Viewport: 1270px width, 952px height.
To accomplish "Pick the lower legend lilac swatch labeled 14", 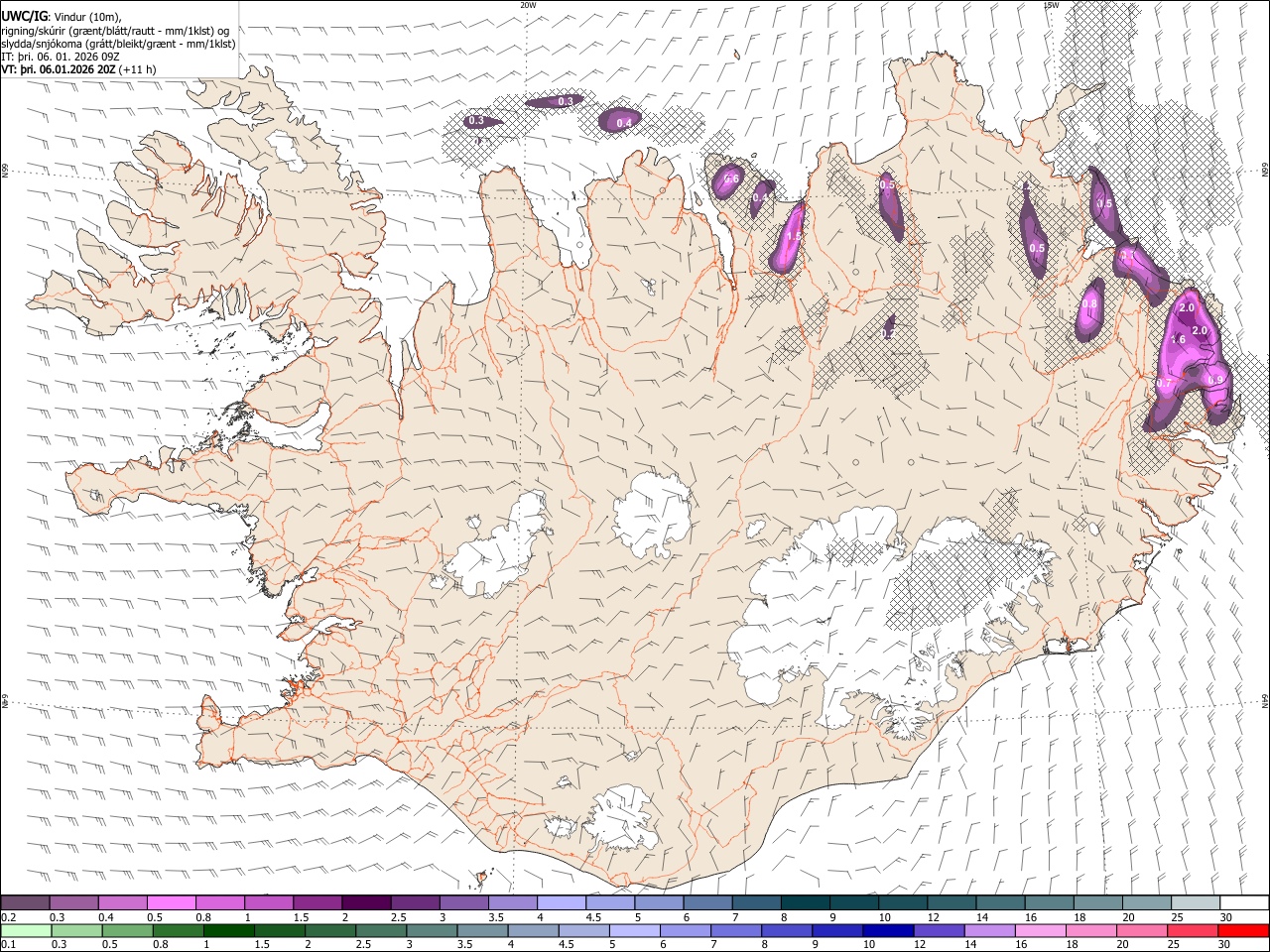I will coord(989,930).
